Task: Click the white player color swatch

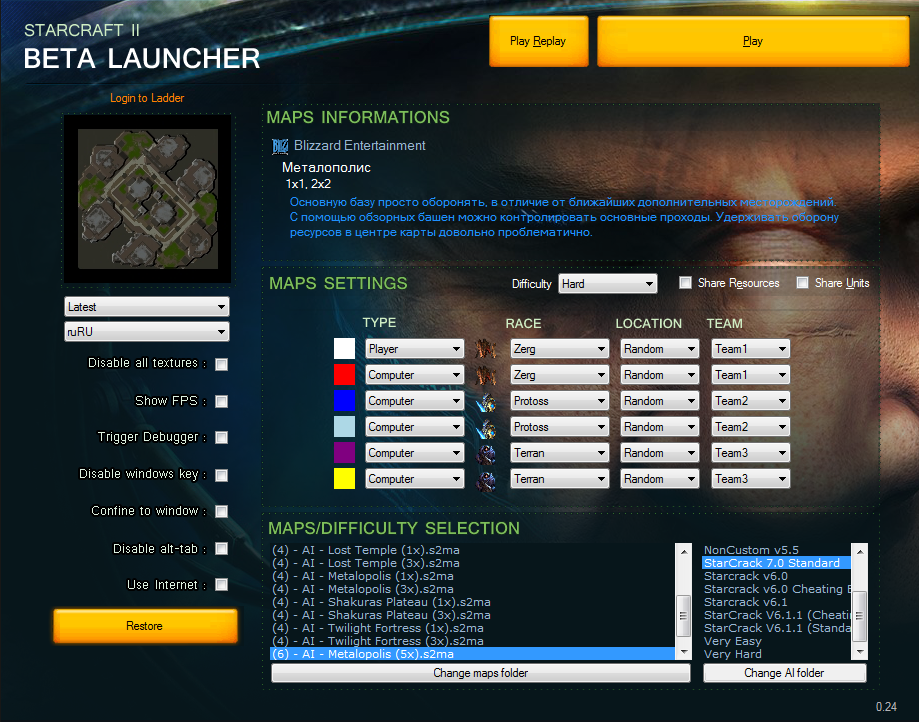Action: [x=344, y=349]
